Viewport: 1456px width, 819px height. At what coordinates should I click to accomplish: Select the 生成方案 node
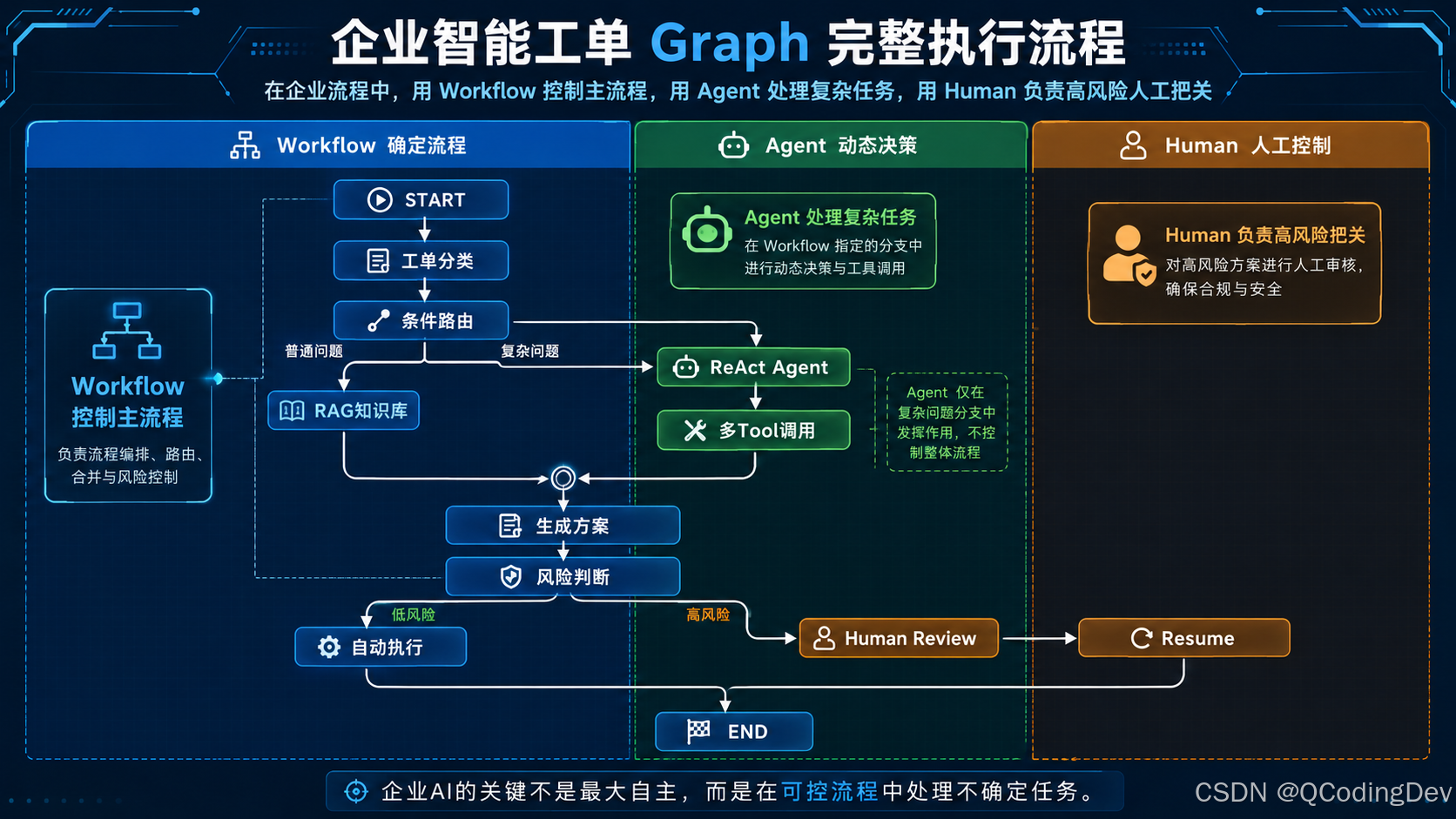563,526
